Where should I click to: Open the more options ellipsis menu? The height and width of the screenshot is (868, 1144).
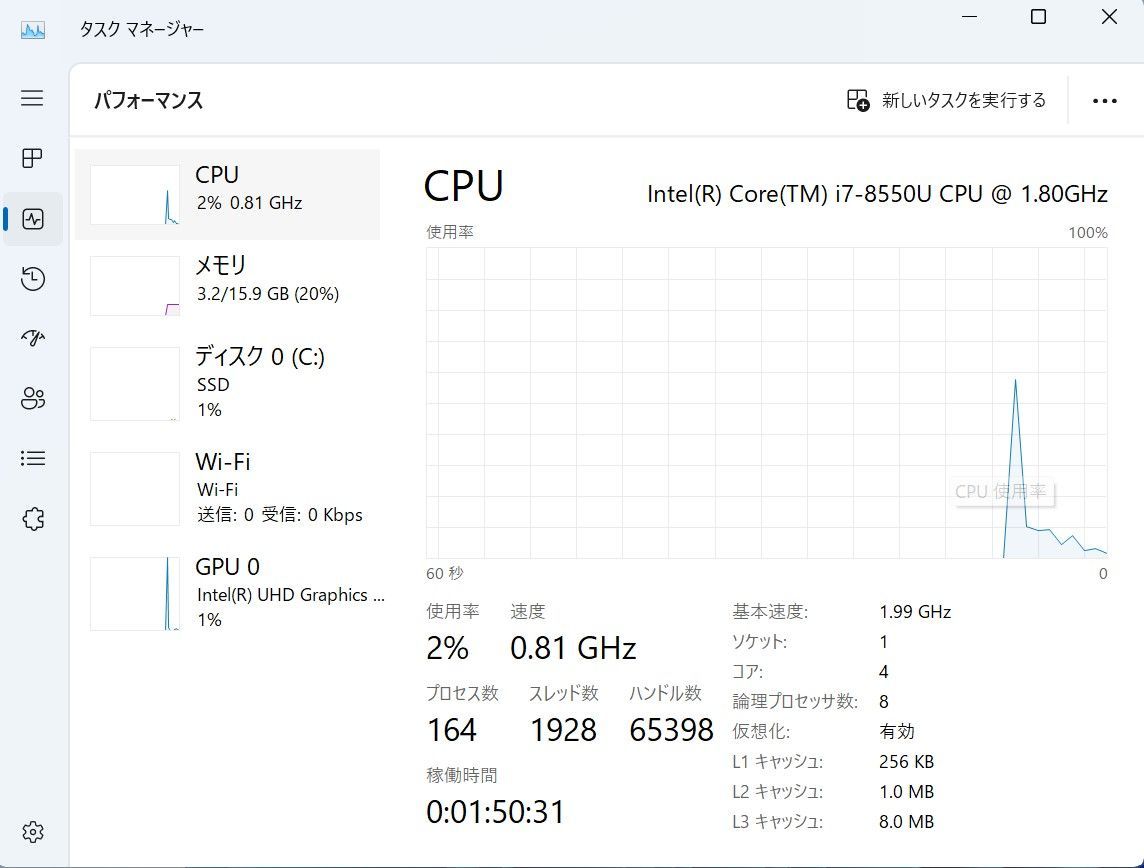[x=1104, y=100]
